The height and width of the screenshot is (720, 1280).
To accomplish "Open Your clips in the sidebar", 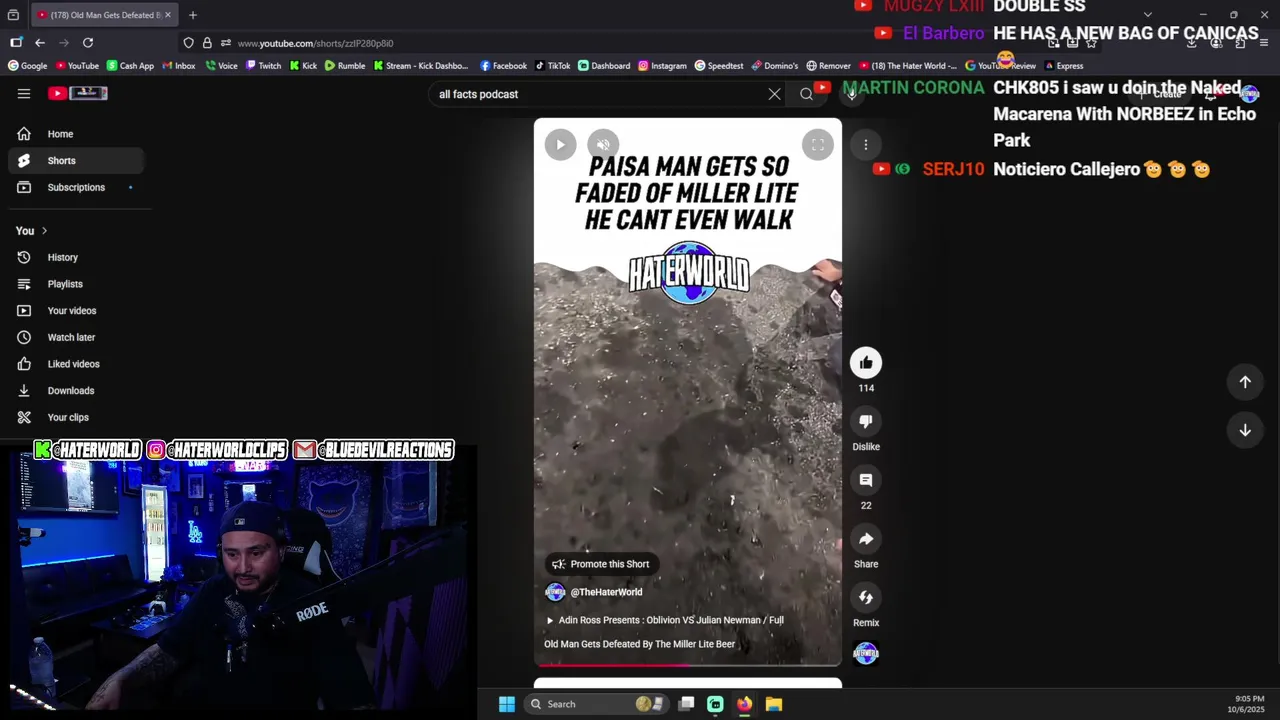I will (x=76, y=417).
